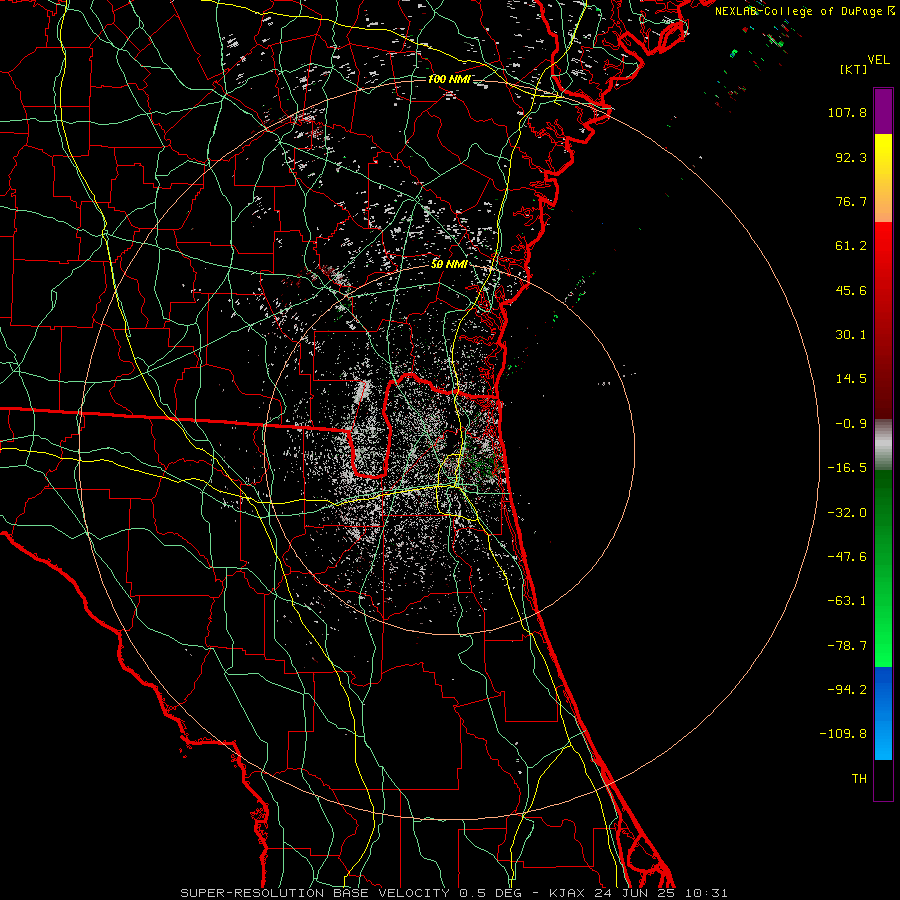
Task: Click the -47.6 value on the velocity scale
Action: (x=847, y=557)
